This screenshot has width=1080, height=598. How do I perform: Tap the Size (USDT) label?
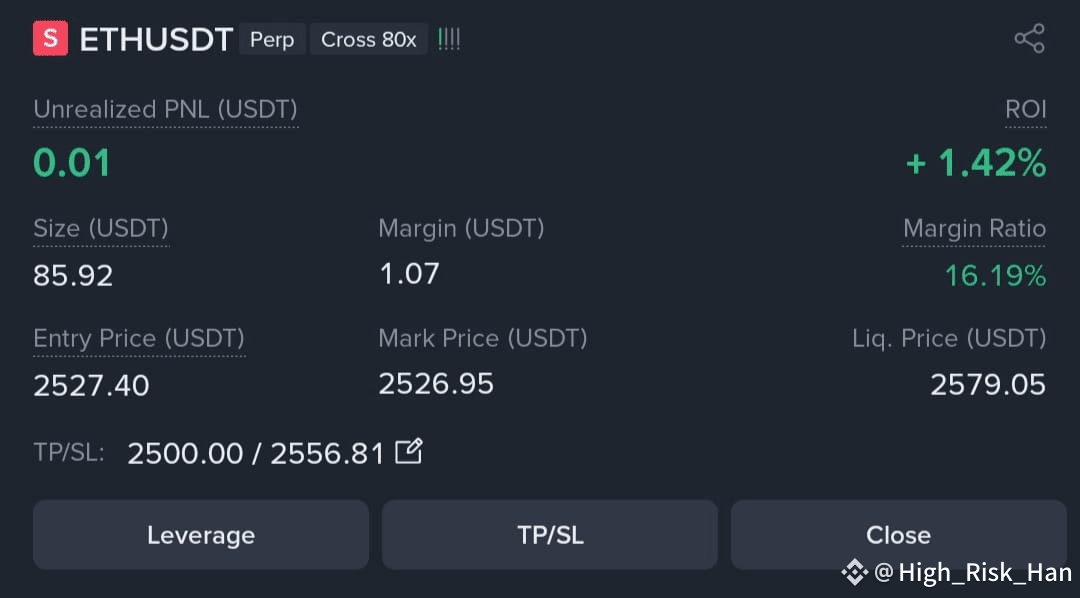[101, 228]
